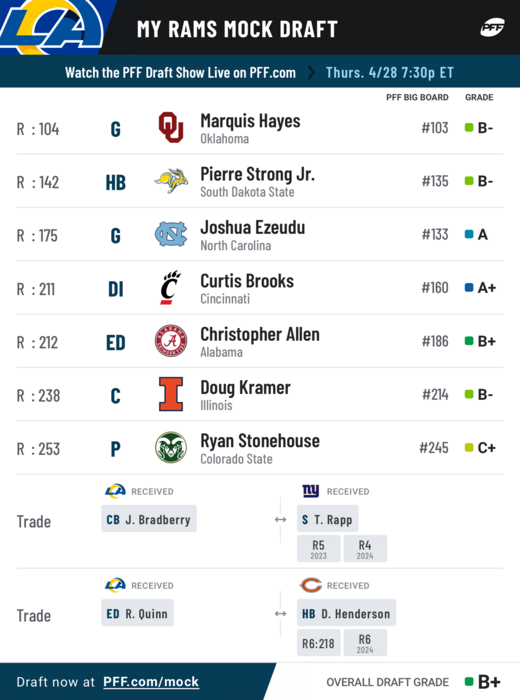
Task: Select player name Ryan Stonehouse
Action: pyautogui.click(x=260, y=441)
